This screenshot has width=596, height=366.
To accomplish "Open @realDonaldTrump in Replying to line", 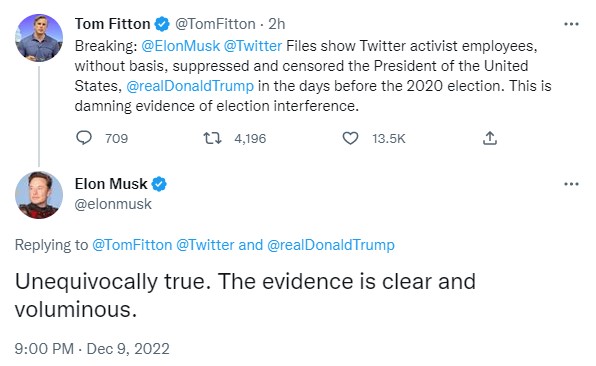I will tap(331, 245).
